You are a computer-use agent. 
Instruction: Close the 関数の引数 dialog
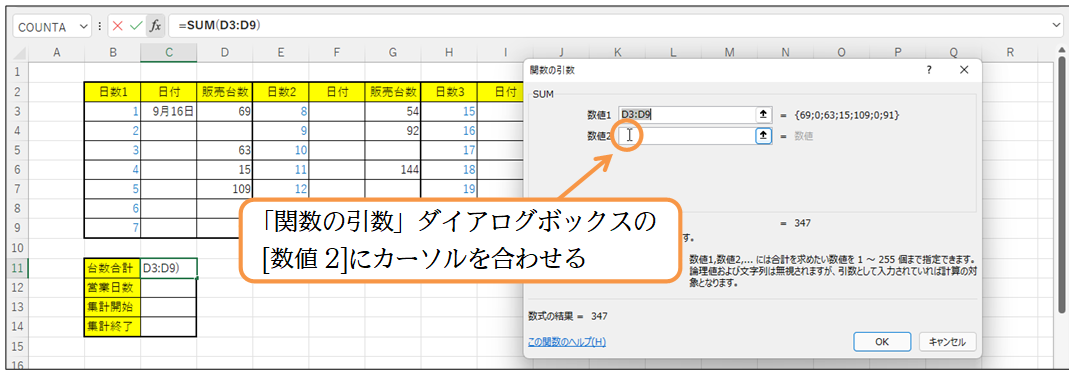[963, 70]
